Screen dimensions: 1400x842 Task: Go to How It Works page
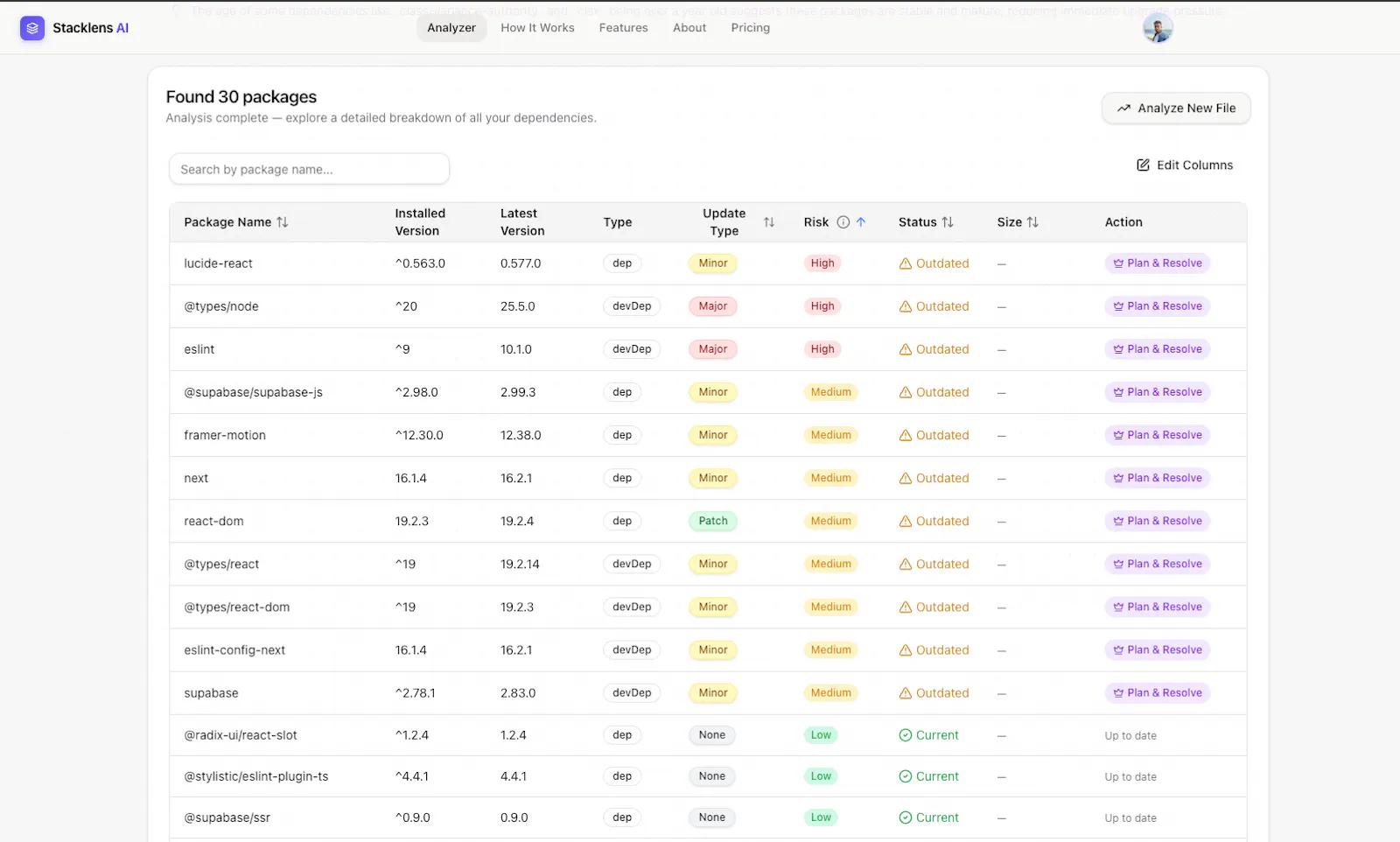pos(537,28)
